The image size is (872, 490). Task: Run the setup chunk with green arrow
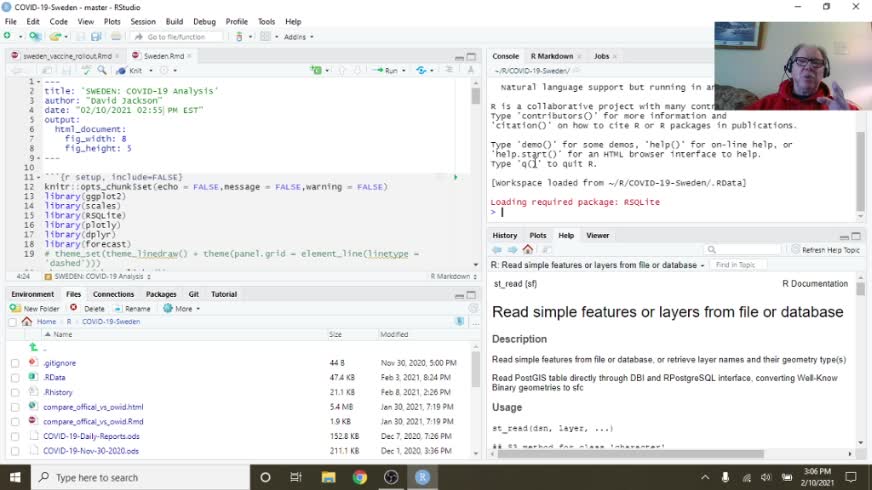455,177
